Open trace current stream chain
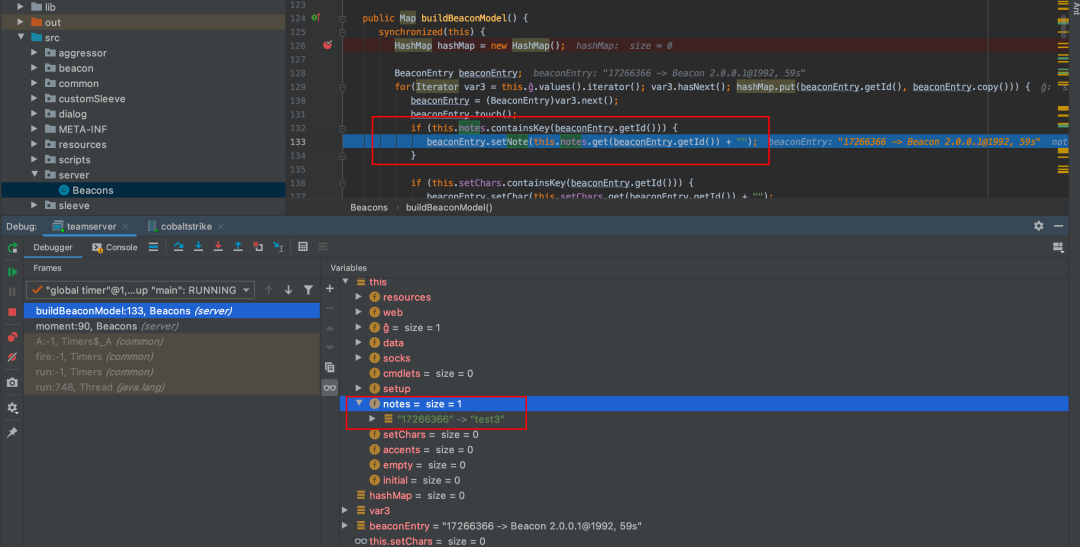Viewport: 1080px width, 547px height. 323,247
